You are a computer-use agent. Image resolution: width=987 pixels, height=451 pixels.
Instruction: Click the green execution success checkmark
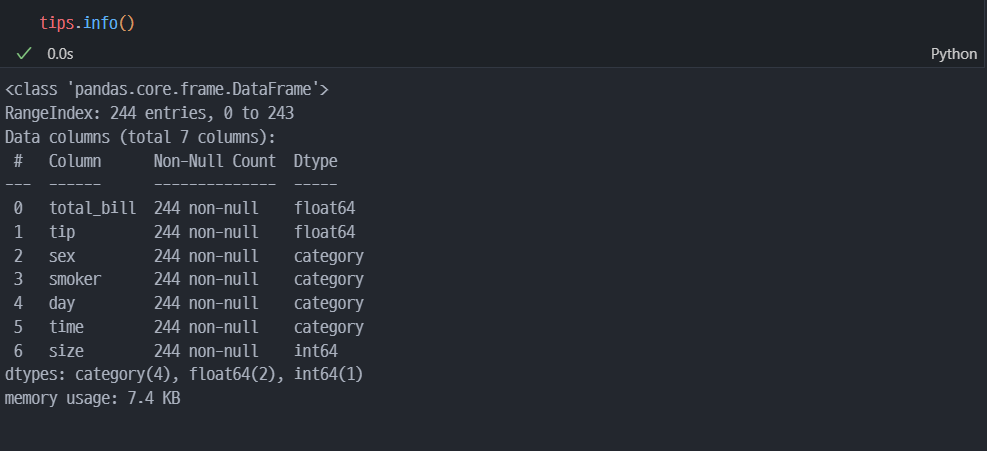tap(24, 54)
